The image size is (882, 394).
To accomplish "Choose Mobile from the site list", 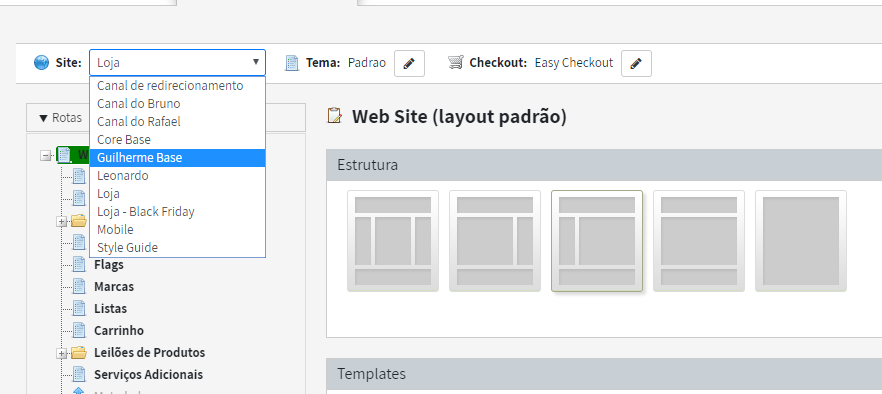I will pos(177,230).
